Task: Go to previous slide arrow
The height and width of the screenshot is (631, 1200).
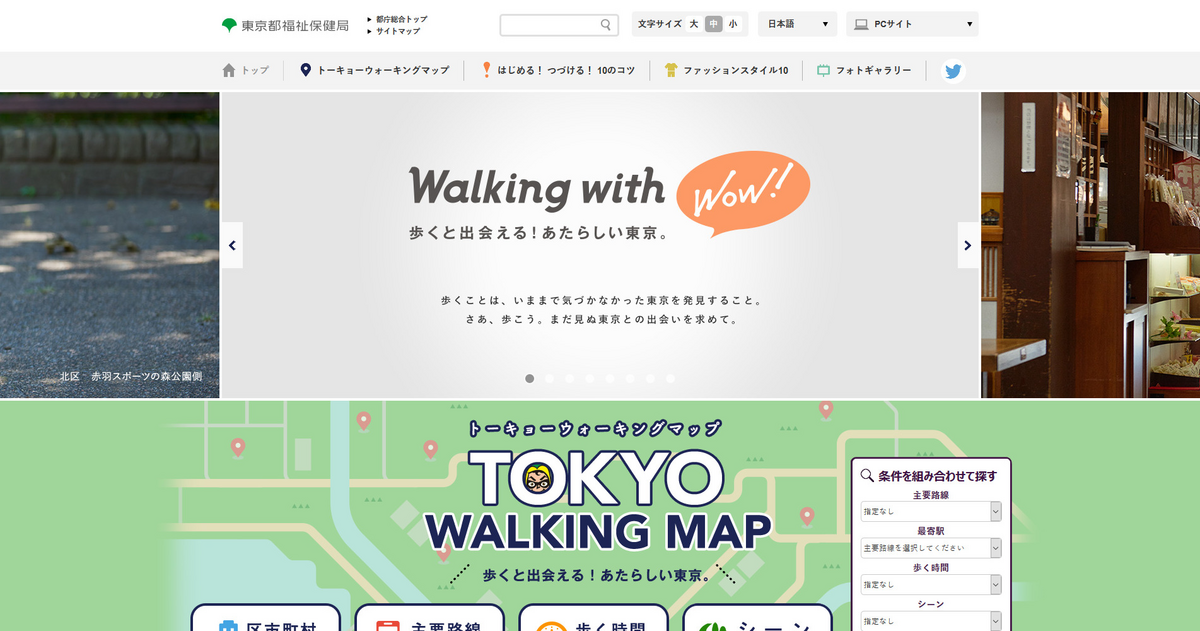Action: point(232,245)
